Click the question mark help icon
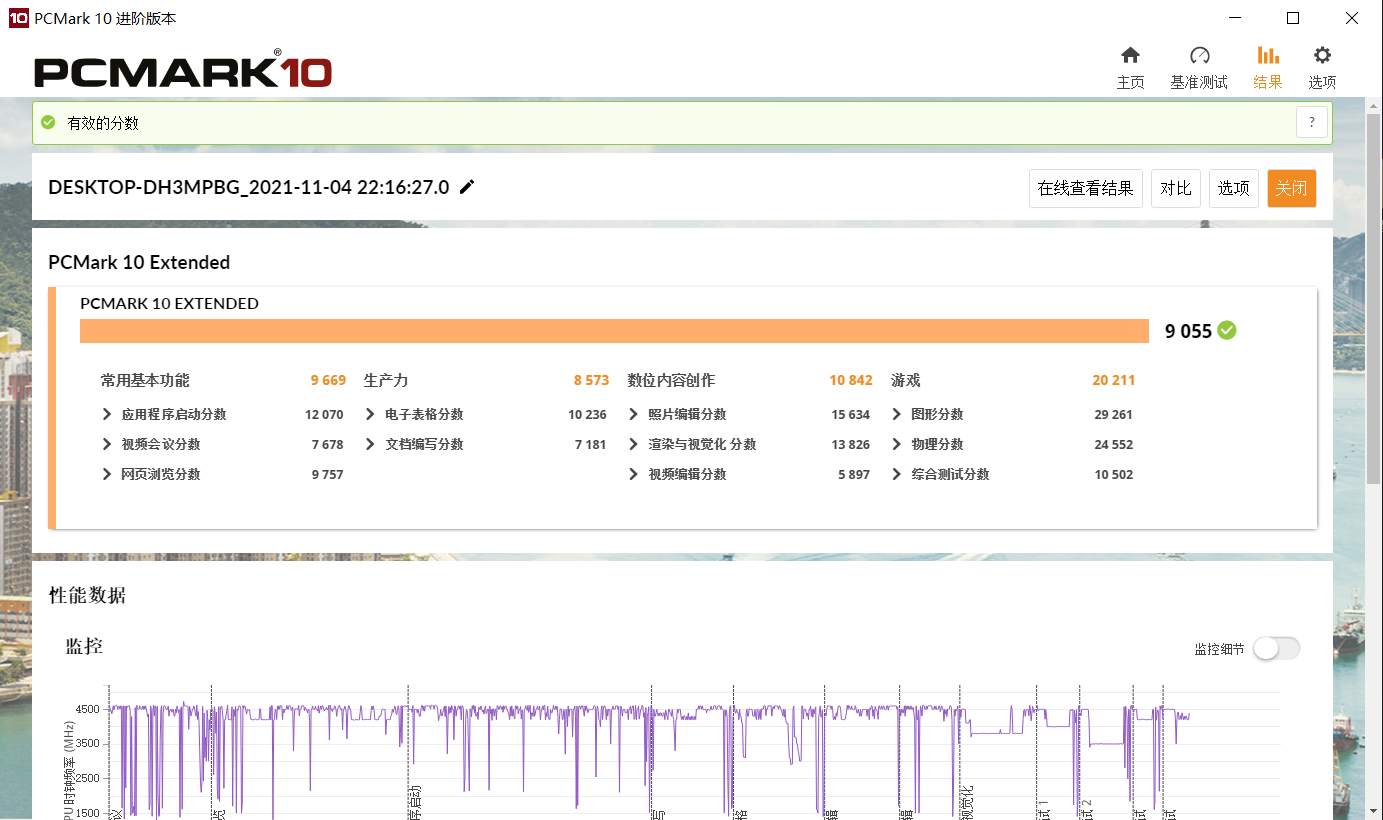The image size is (1383, 820). click(1312, 123)
